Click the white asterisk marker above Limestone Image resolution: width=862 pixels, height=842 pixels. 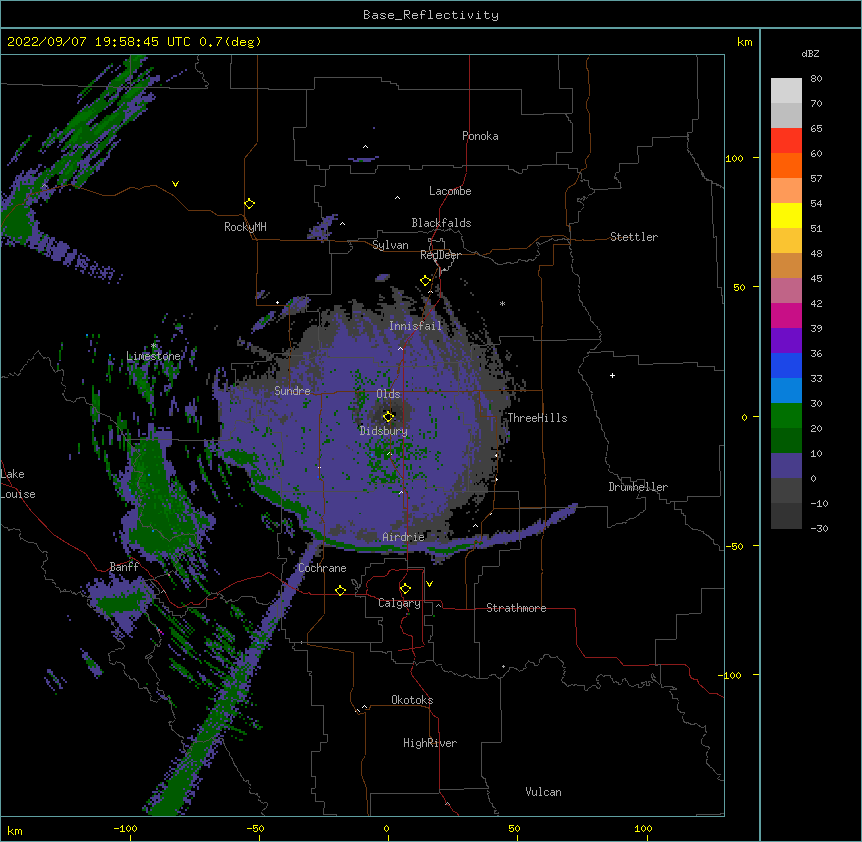pyautogui.click(x=154, y=346)
